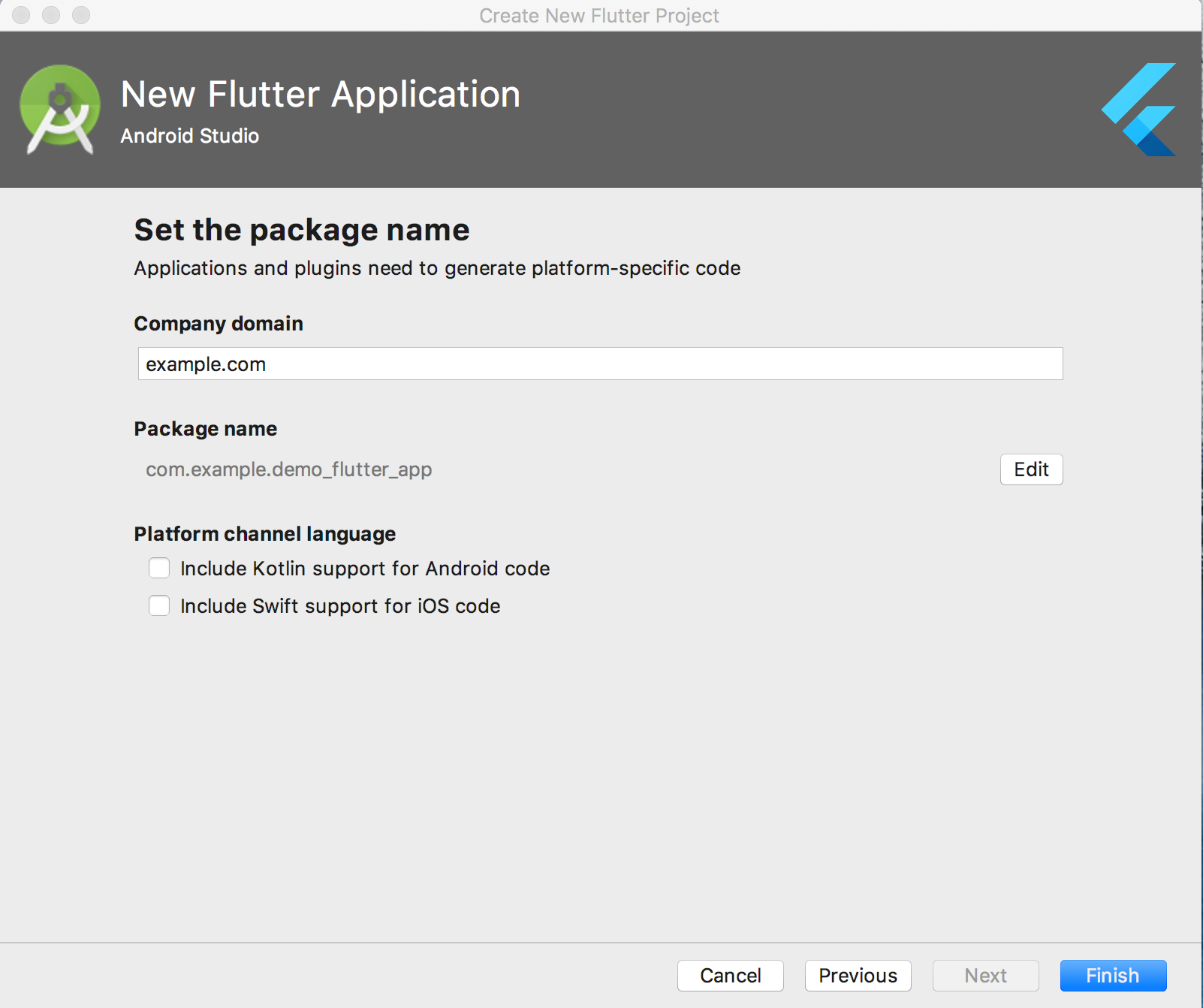
Task: Click package name com.example.demo_flutter_app text
Action: click(288, 470)
